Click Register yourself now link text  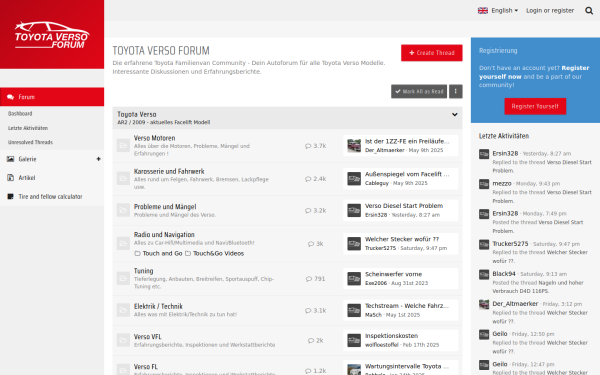tap(534, 72)
